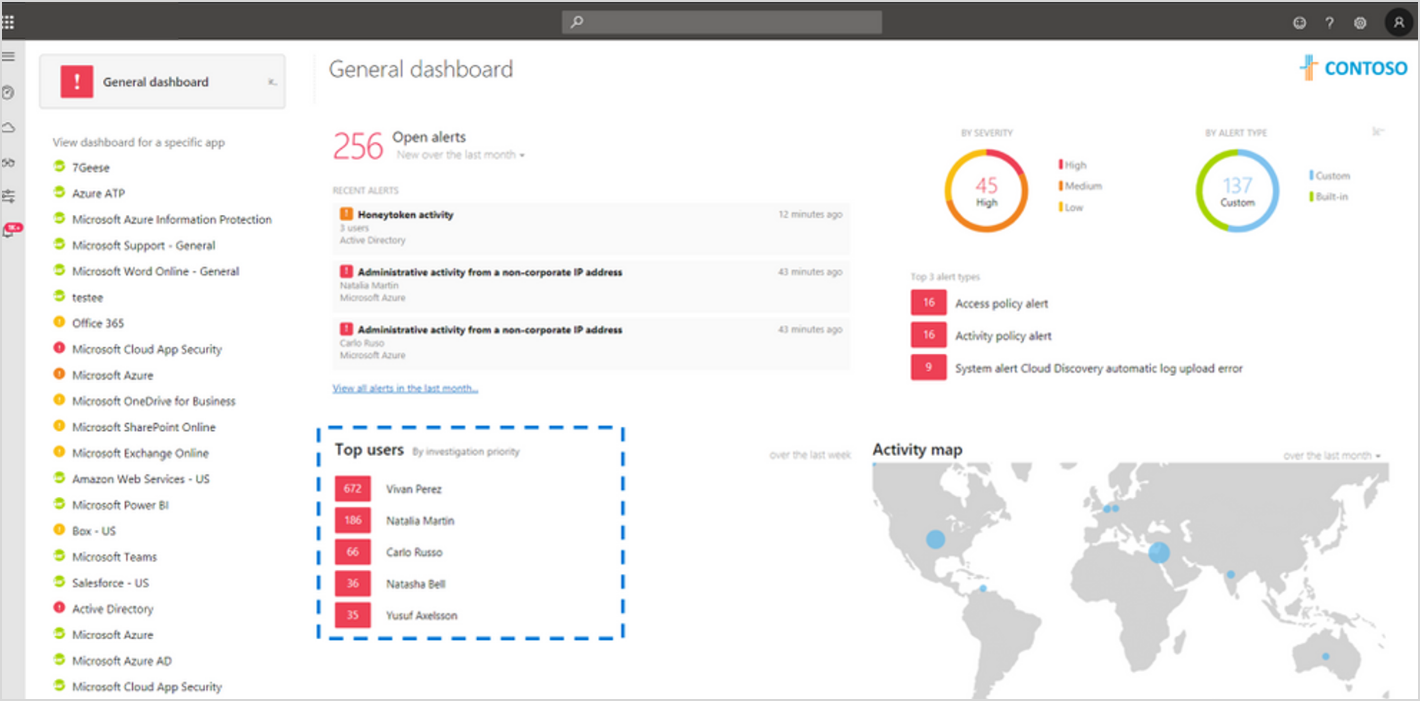Click the red High severity color marker
The width and height of the screenshot is (1420, 701).
pyautogui.click(x=1061, y=165)
